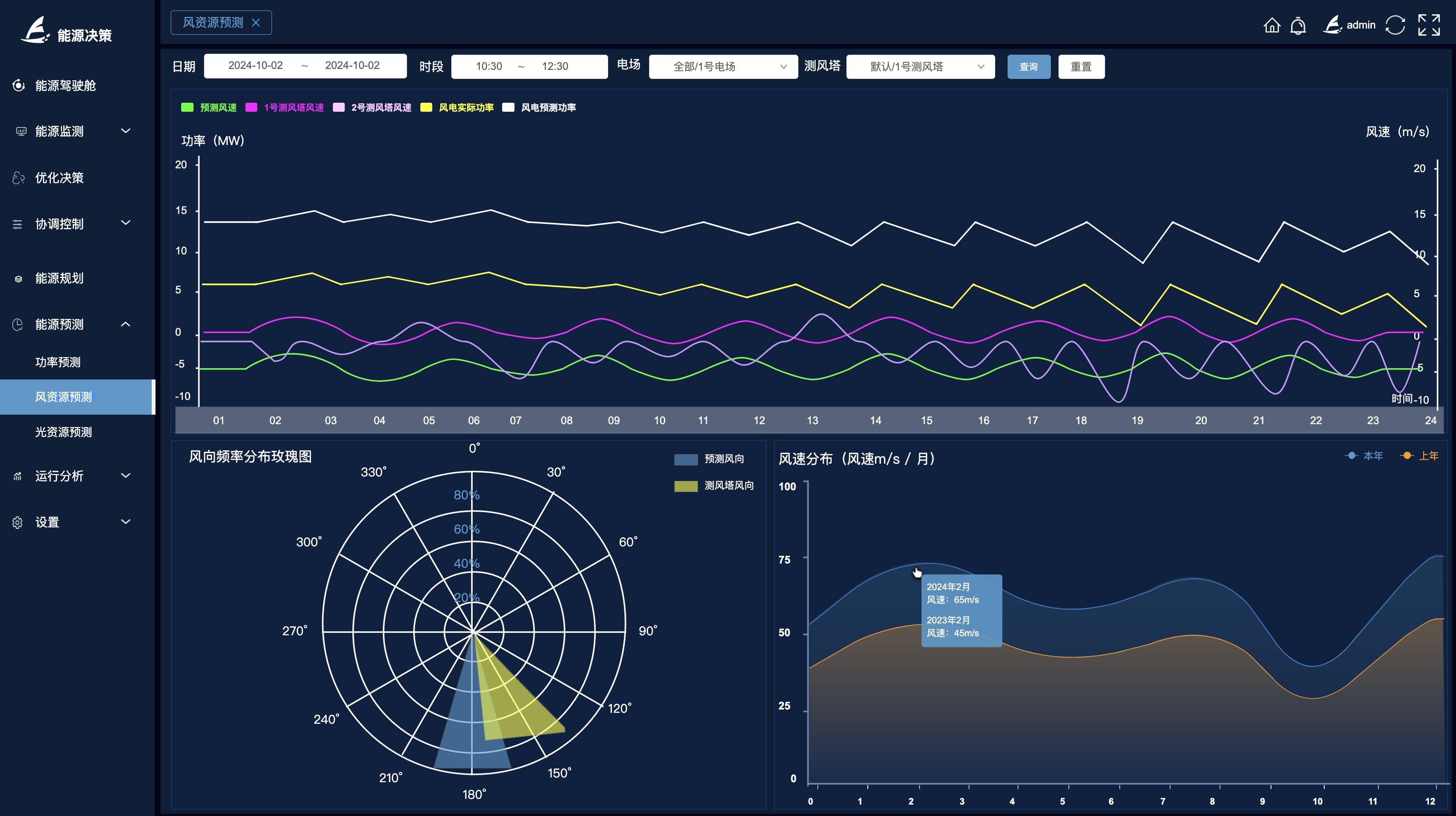The width and height of the screenshot is (1456, 816).
Task: Click the refresh icon in the header
Action: (1395, 25)
